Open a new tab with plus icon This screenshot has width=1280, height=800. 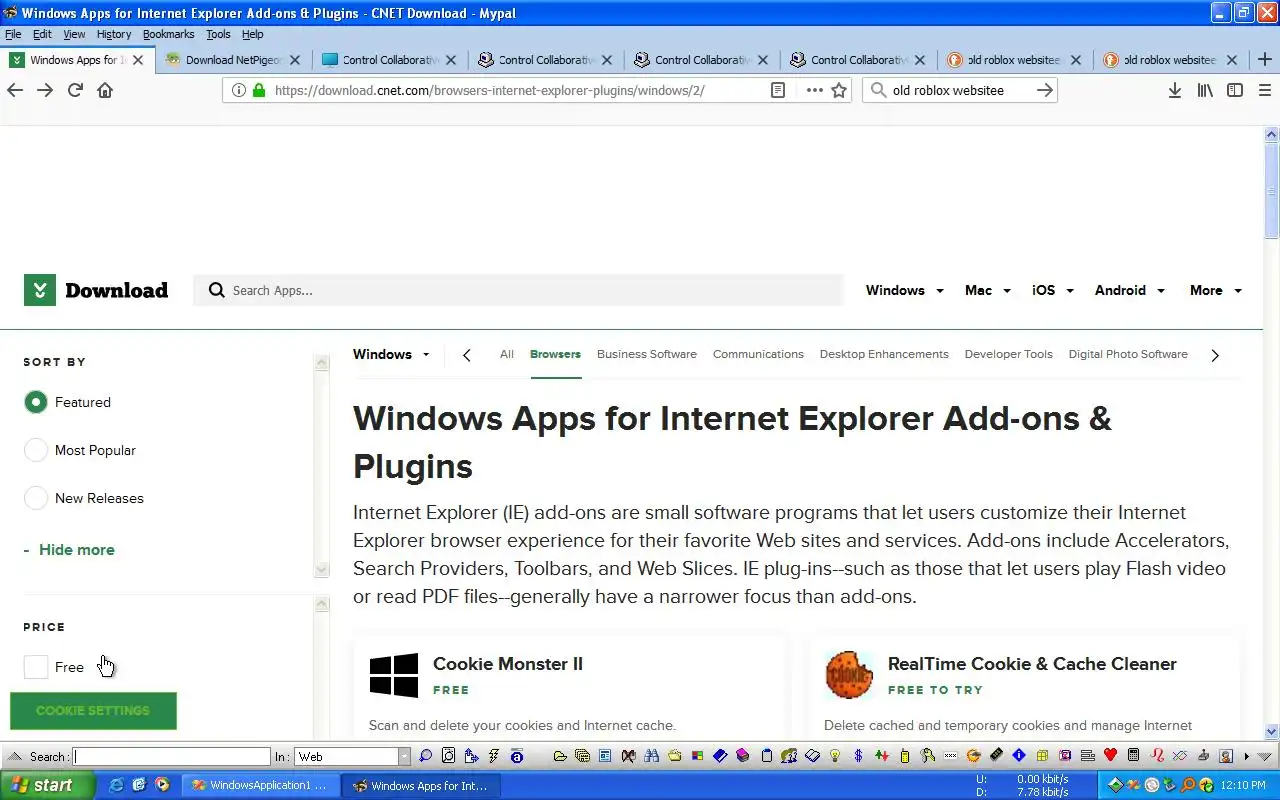point(1265,60)
